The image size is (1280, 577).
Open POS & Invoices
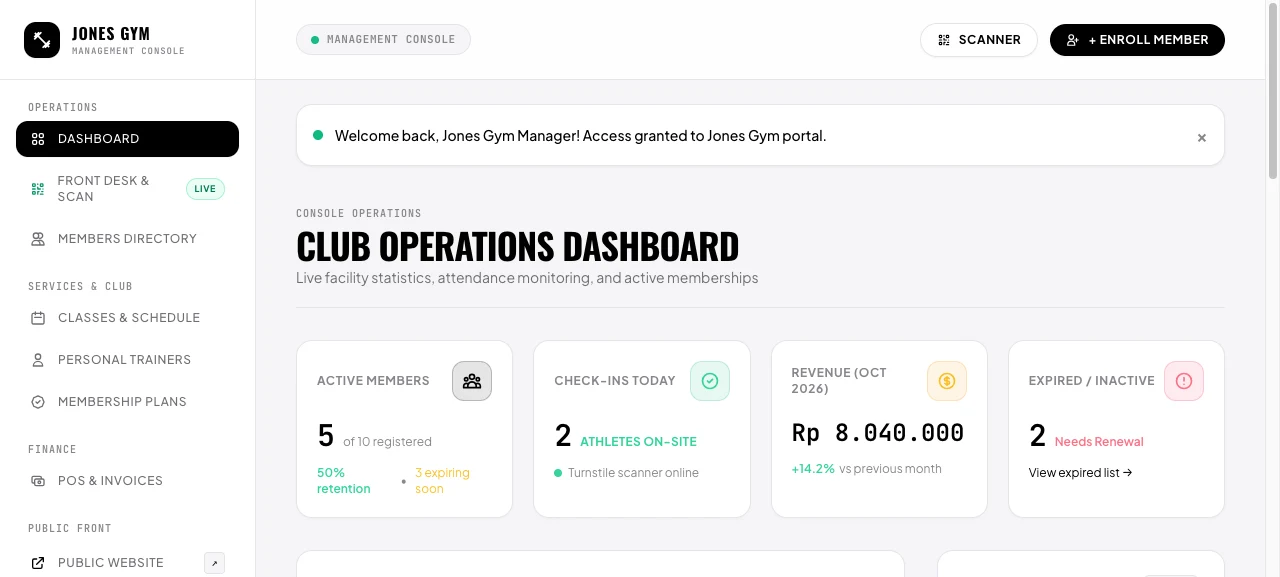(x=127, y=481)
